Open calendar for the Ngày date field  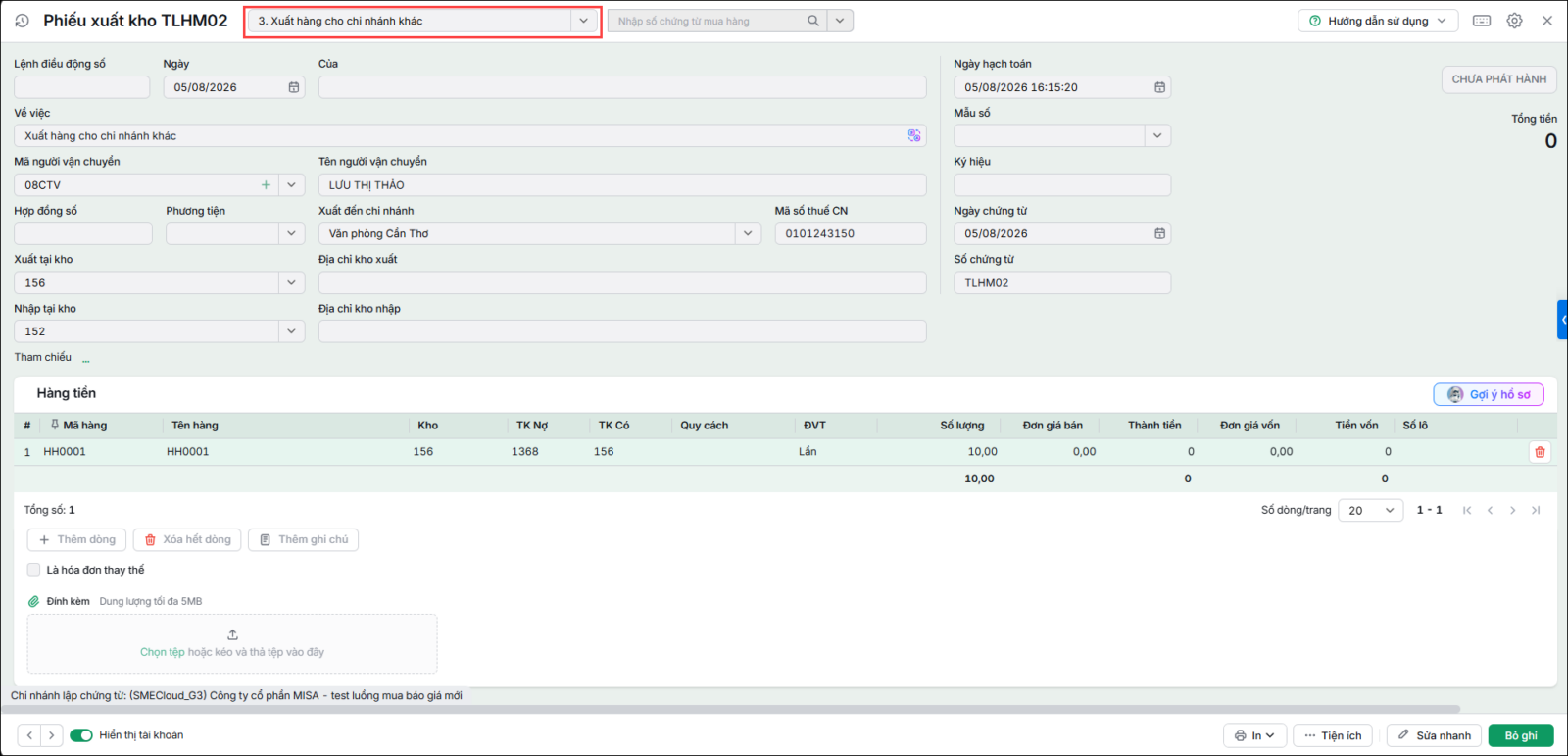point(294,87)
